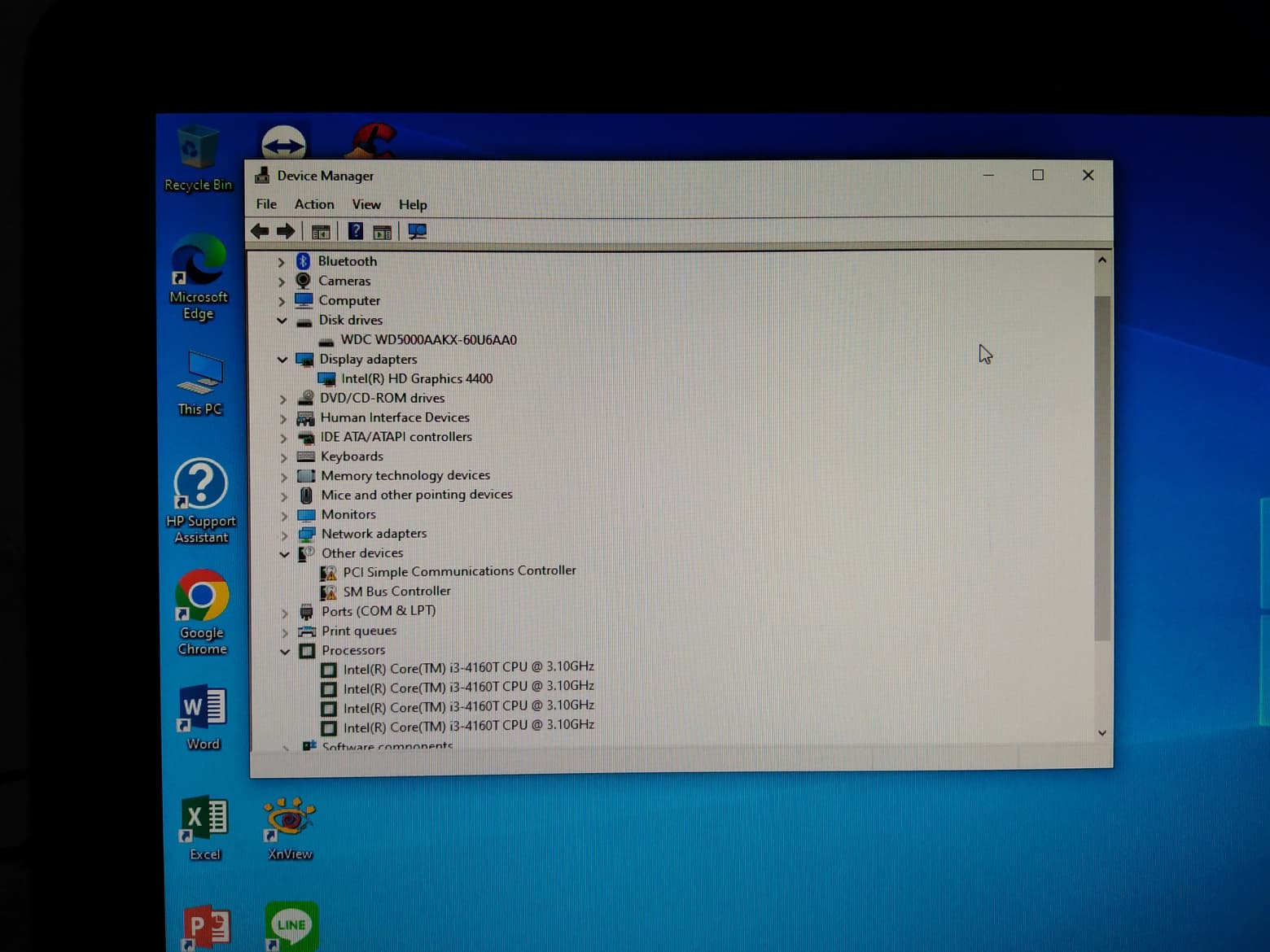Click the warning icon of SM Bus Controller
Viewport: 1270px width, 952px height.
tap(328, 592)
